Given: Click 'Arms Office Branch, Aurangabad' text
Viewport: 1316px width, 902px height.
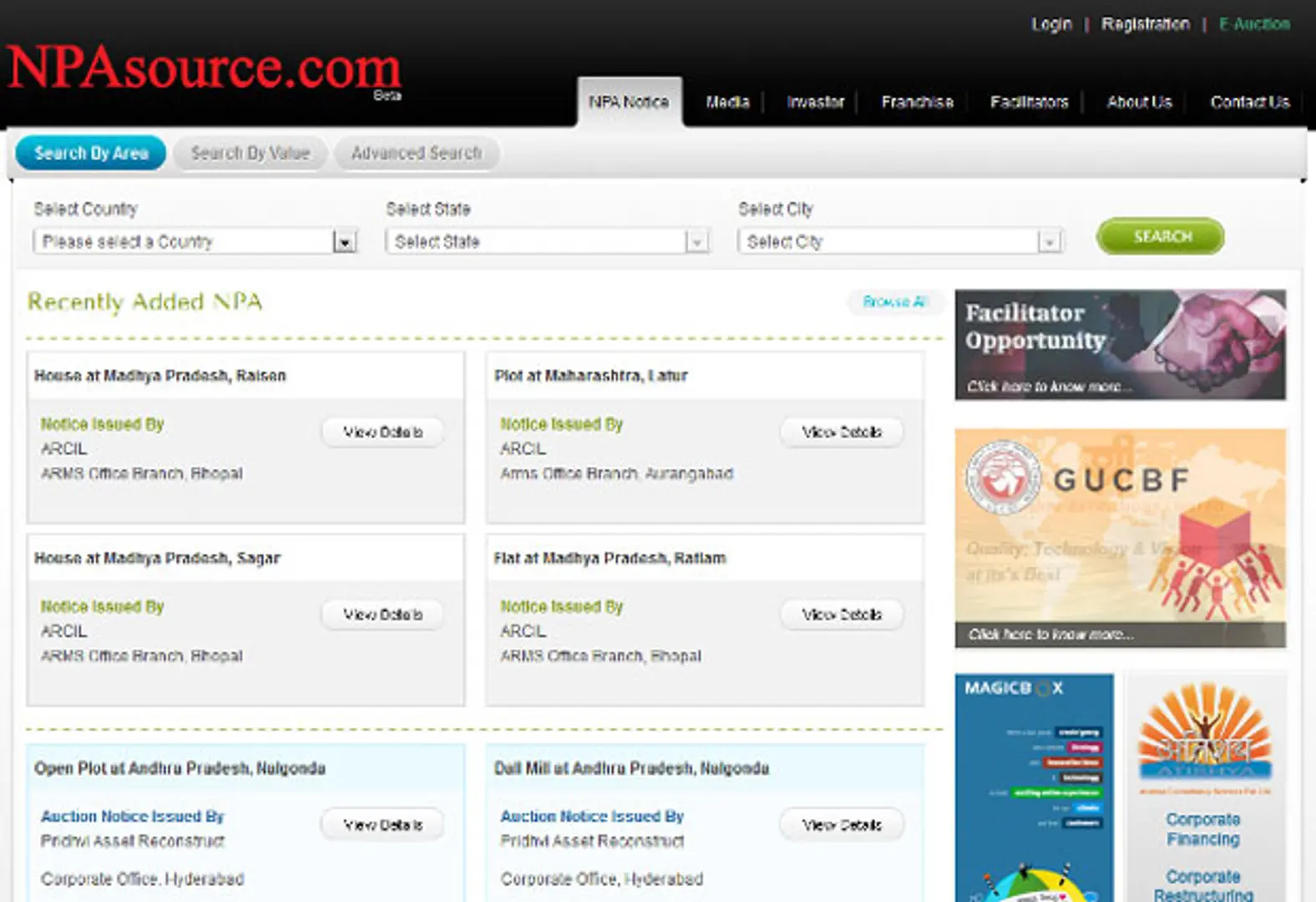Looking at the screenshot, I should click(x=616, y=474).
